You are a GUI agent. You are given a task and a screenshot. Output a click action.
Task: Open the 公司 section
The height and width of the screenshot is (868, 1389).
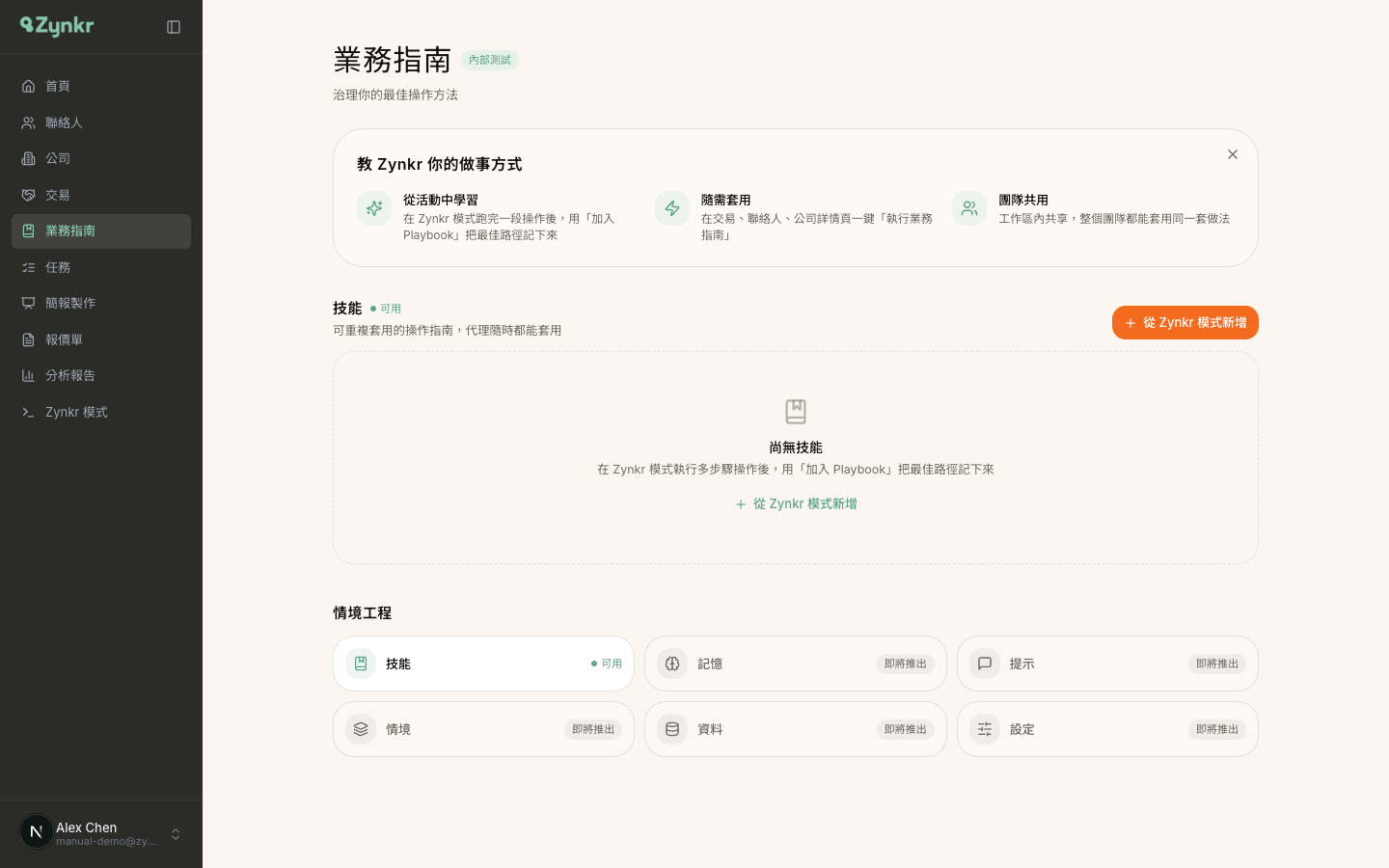click(x=101, y=158)
